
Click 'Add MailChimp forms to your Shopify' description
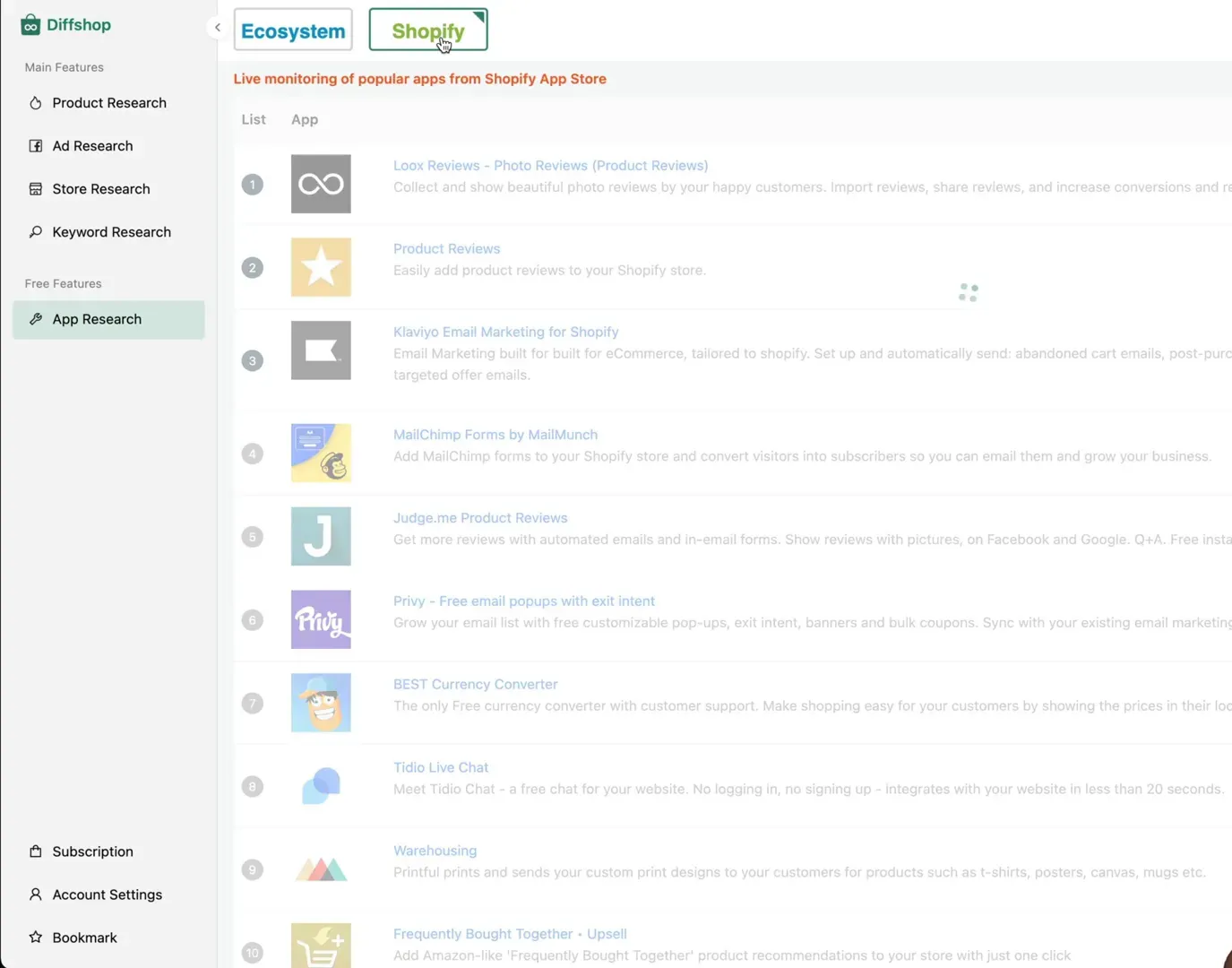coord(802,456)
